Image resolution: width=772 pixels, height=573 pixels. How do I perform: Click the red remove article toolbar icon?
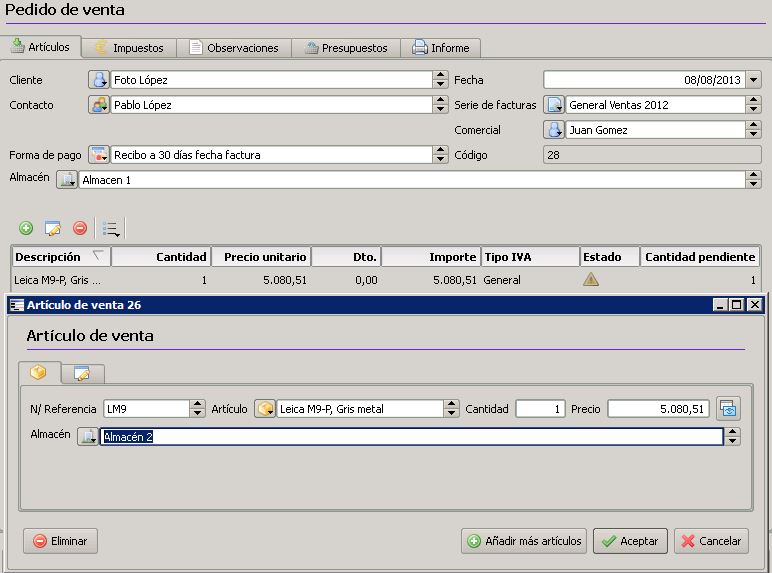[x=80, y=228]
